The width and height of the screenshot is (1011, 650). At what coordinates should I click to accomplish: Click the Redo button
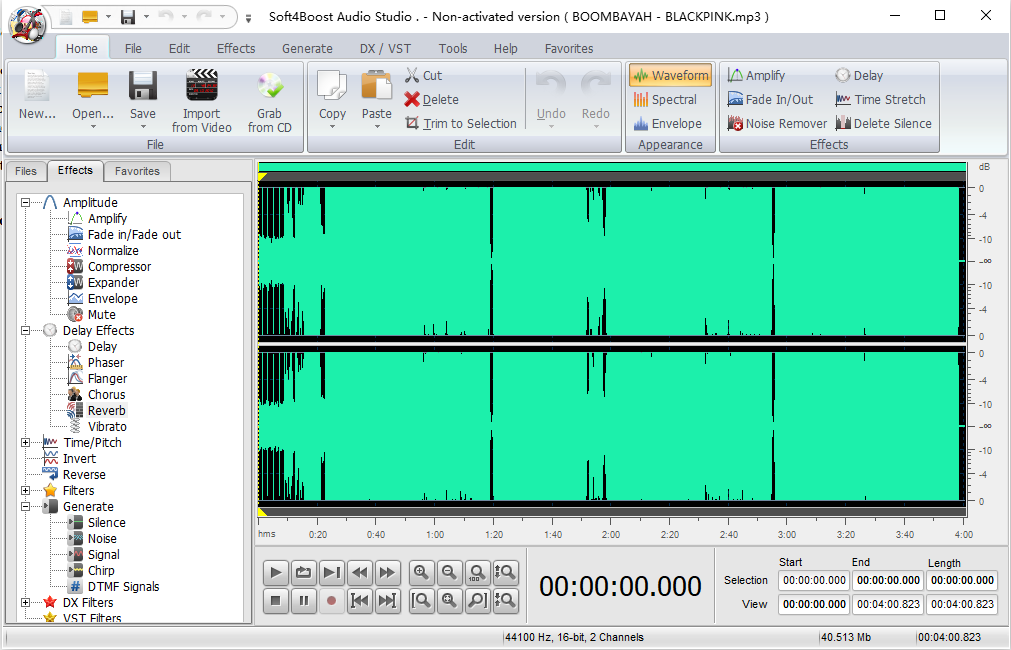595,99
